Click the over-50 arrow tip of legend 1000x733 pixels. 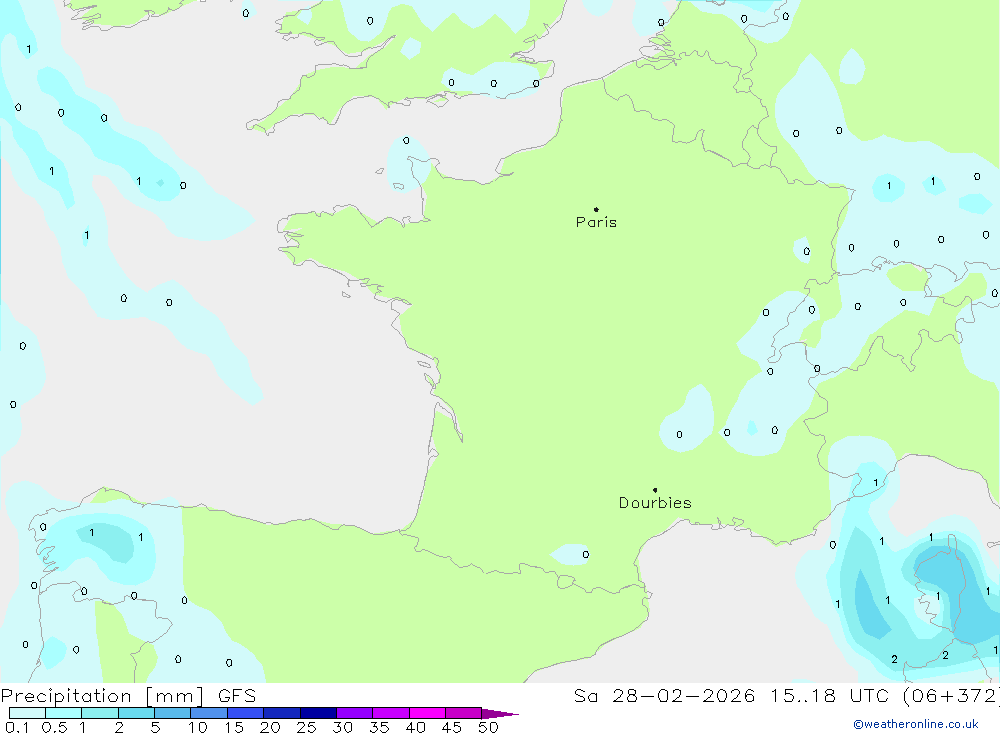click(x=500, y=714)
